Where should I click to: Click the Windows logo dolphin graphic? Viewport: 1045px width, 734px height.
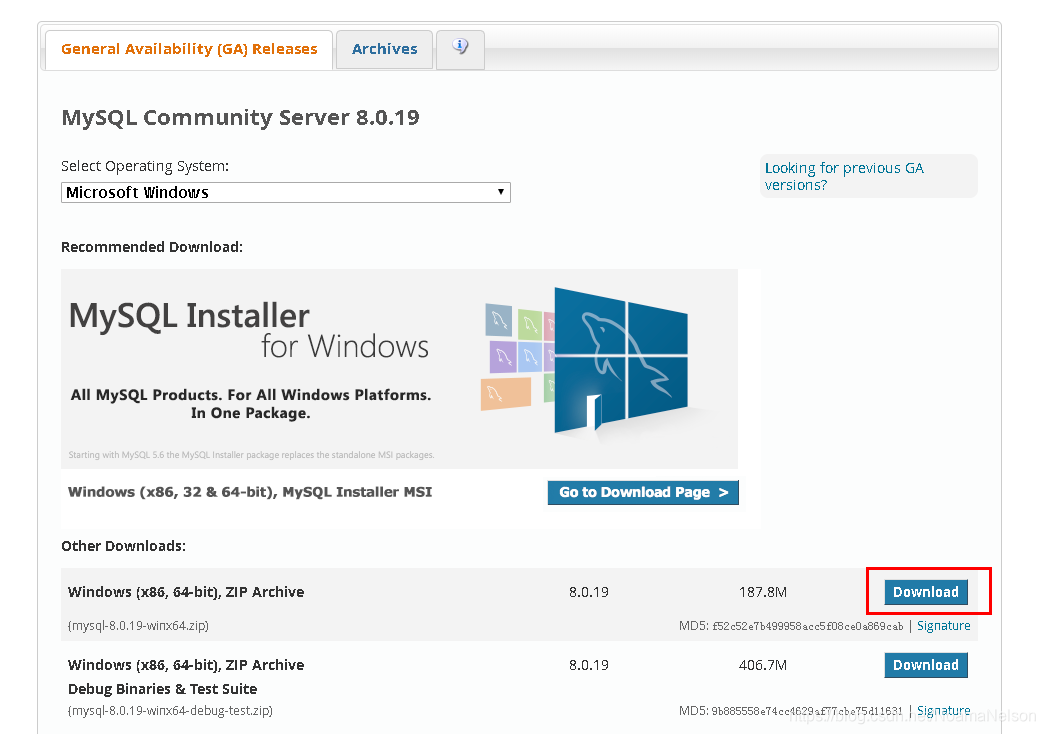click(x=620, y=361)
